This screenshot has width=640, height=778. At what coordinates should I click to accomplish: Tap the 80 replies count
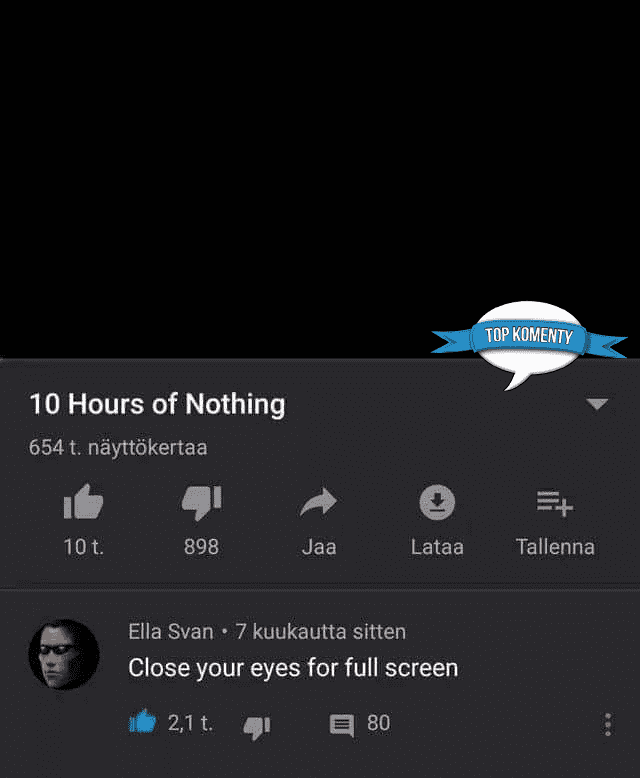coord(378,723)
